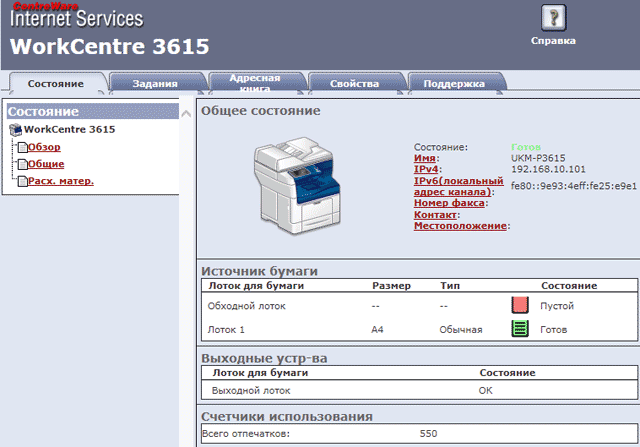The width and height of the screenshot is (640, 447).
Task: Click the OK output tray status
Action: (486, 390)
